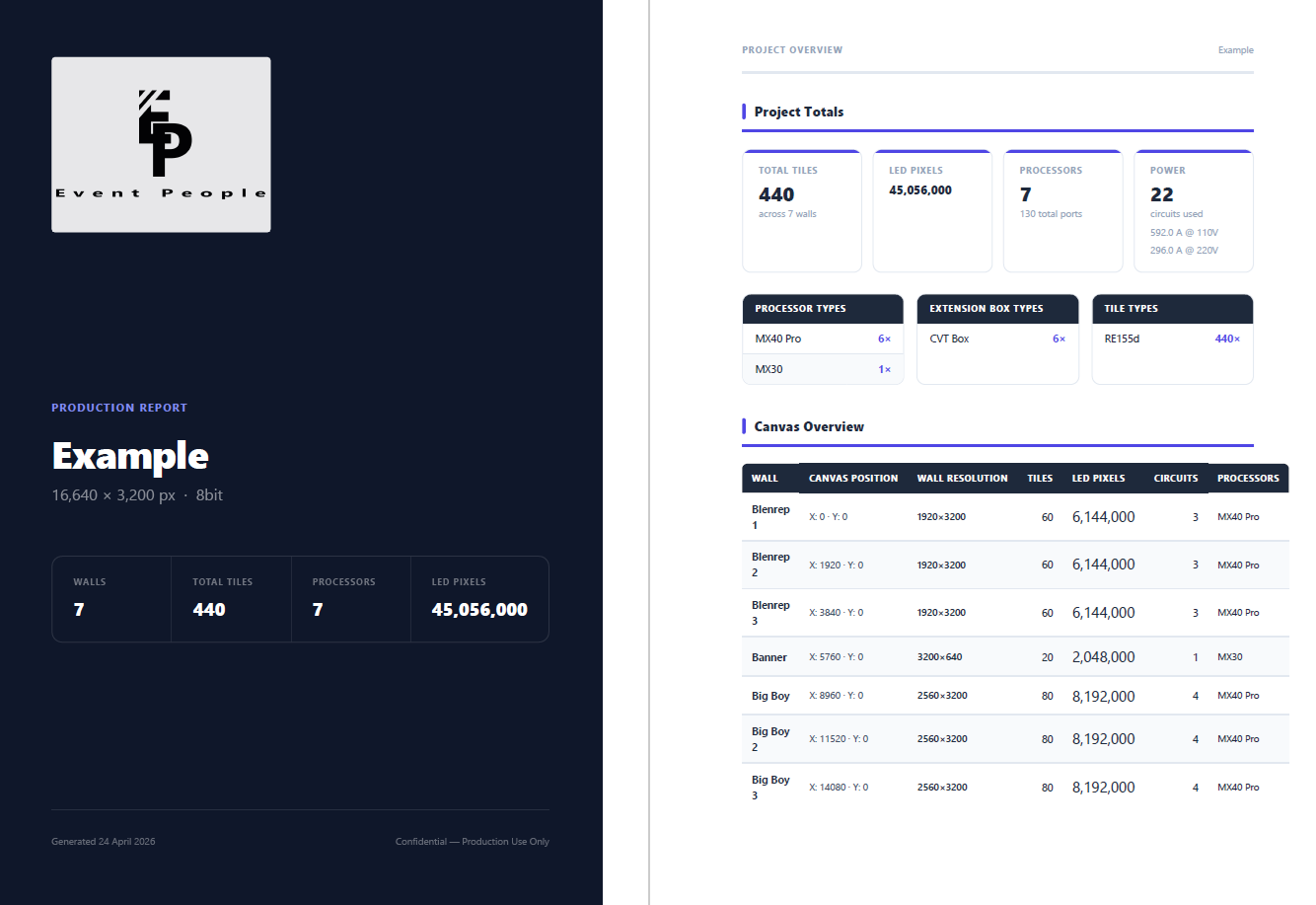Select the Blenrep 1 wall row

pyautogui.click(x=1014, y=517)
